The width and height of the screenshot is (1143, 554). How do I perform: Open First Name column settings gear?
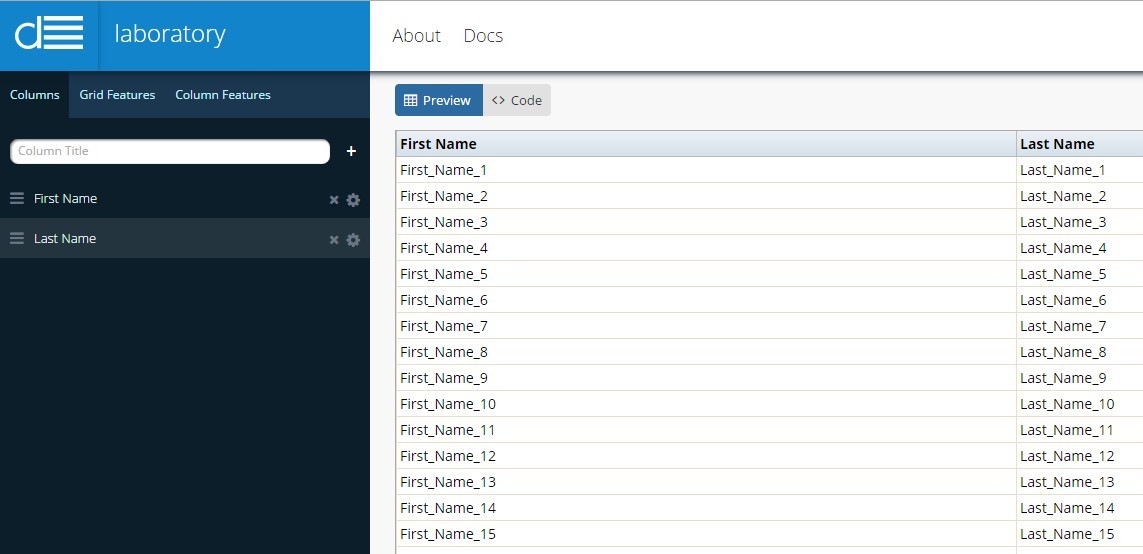coord(353,200)
